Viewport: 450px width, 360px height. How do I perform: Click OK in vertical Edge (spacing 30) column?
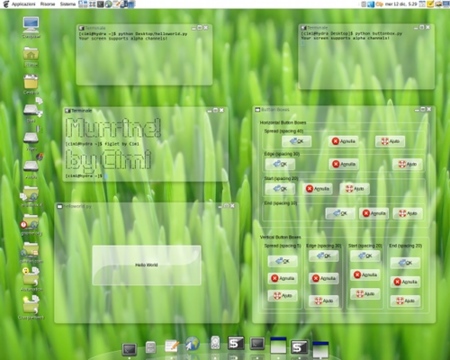point(324,256)
